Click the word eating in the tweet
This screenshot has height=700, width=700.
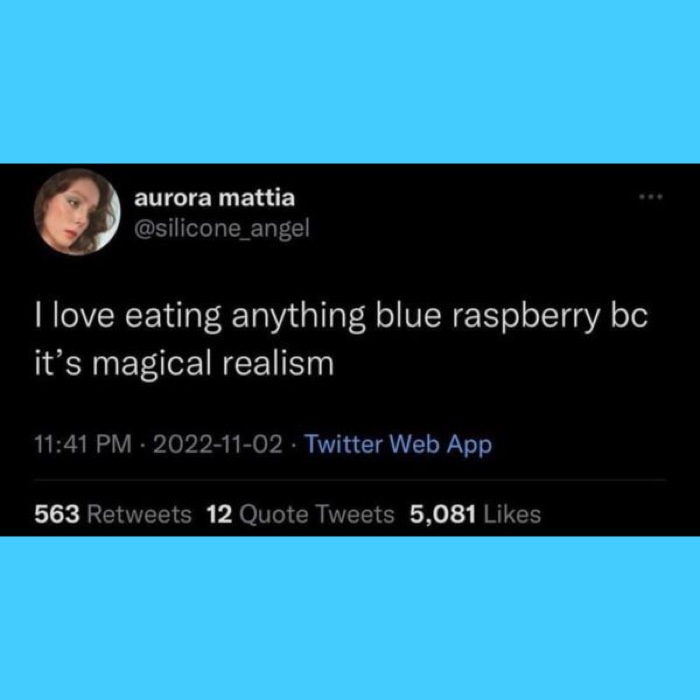point(173,317)
